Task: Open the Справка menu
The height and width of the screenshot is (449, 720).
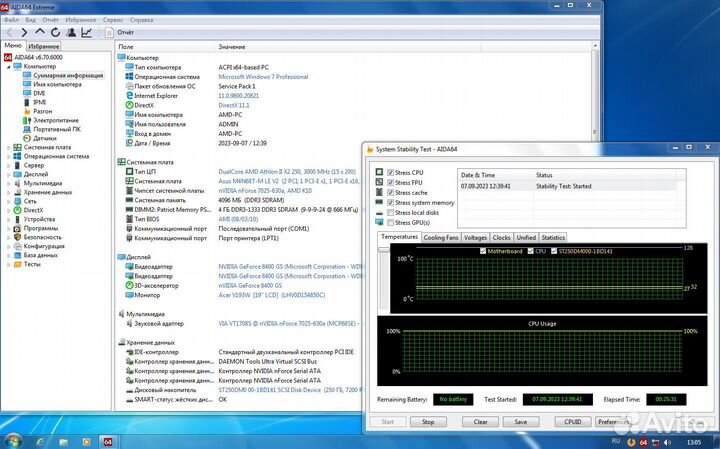Action: [141, 20]
